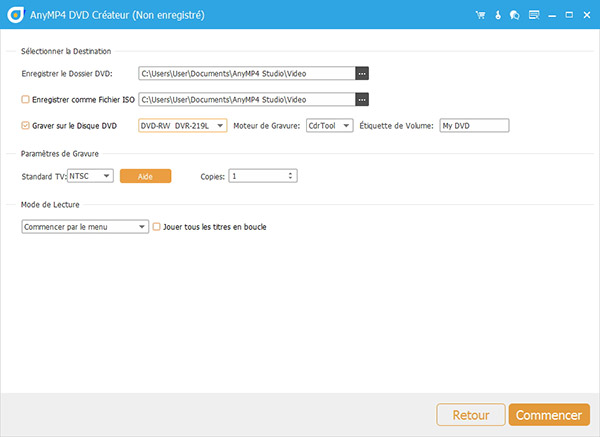Click the Étiquette de Volume text field
Image resolution: width=600 pixels, height=437 pixels.
(x=473, y=125)
